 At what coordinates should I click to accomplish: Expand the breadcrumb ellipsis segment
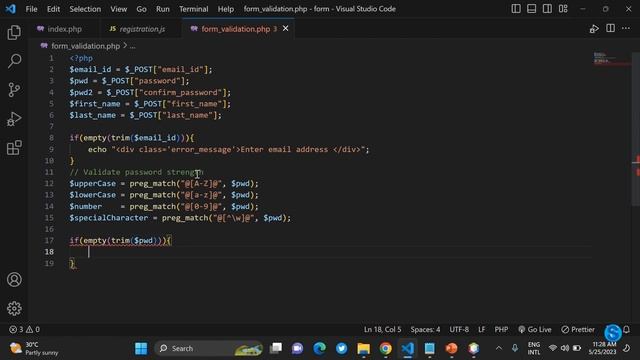[133, 46]
